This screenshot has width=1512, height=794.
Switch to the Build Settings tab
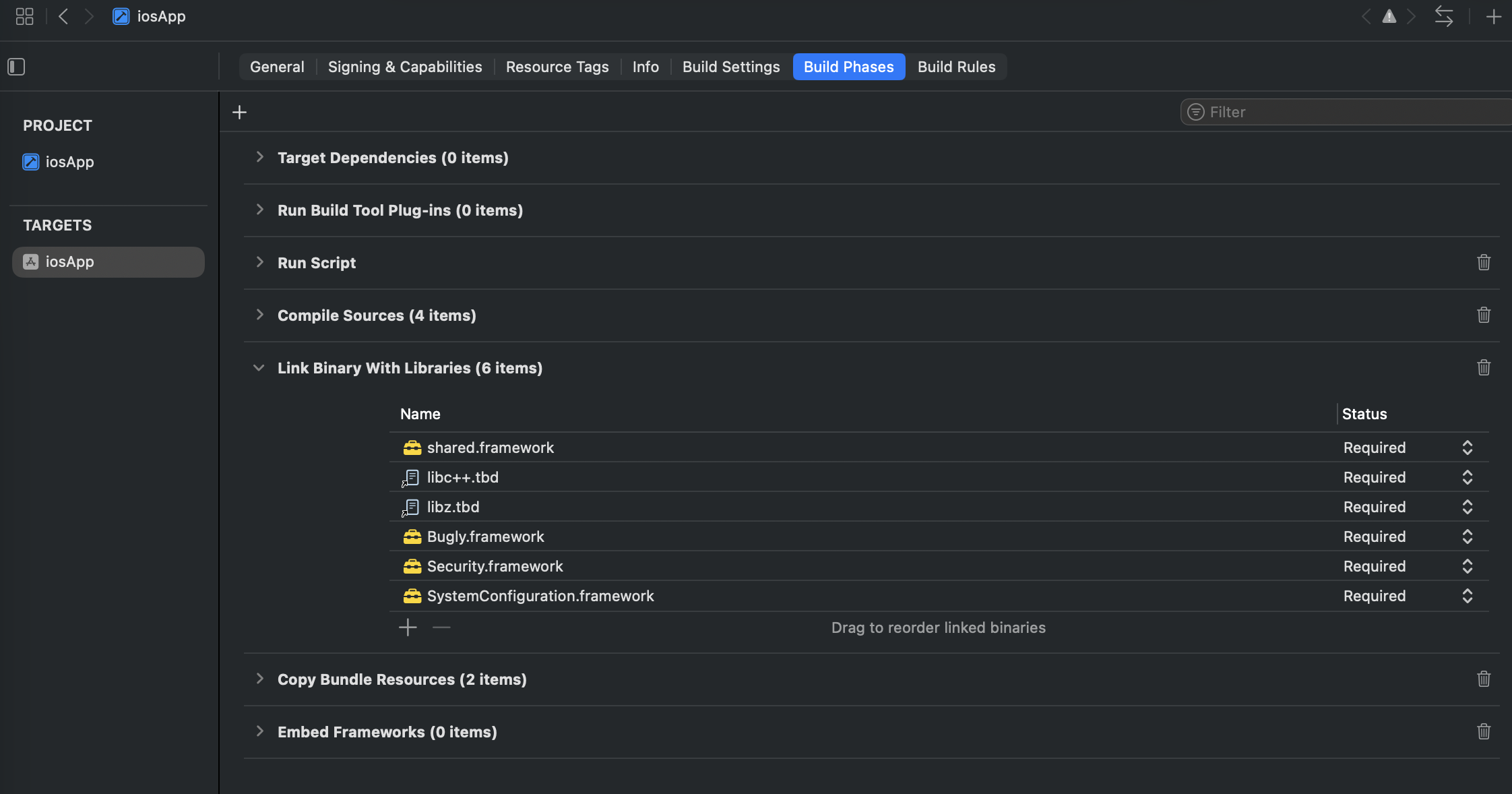coord(730,67)
